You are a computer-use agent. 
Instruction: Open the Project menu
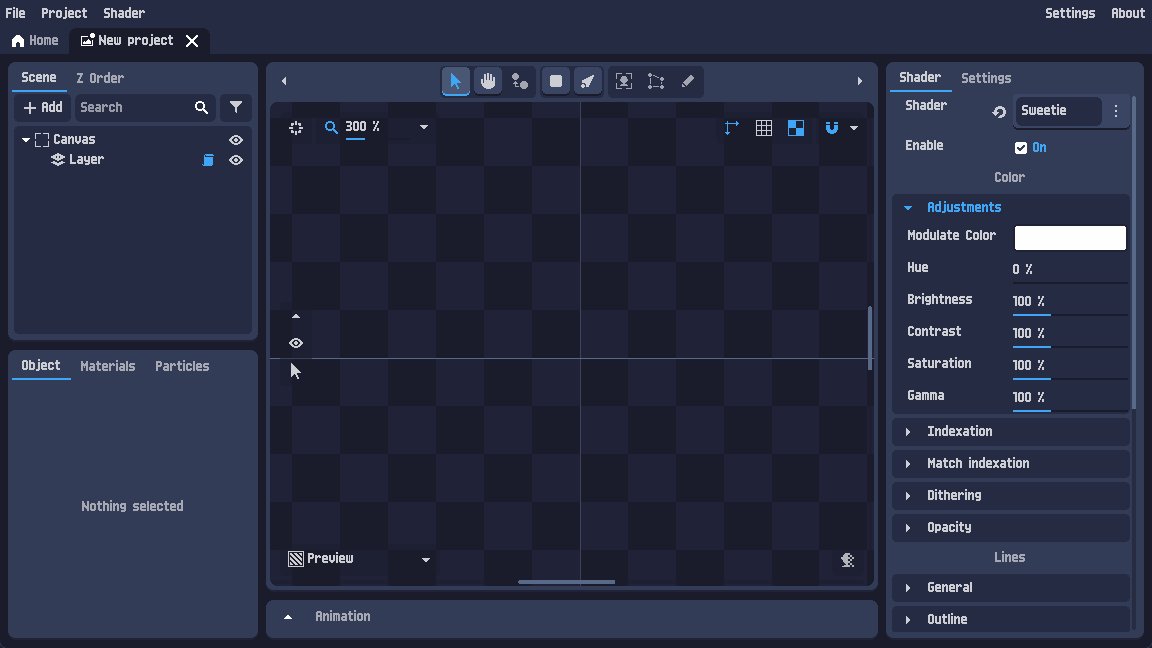click(x=64, y=13)
